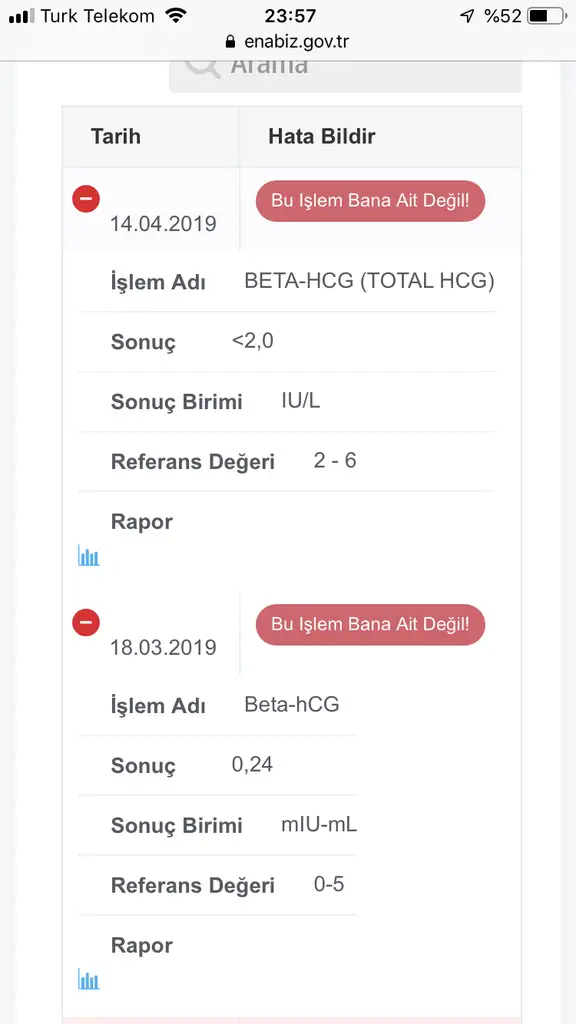The height and width of the screenshot is (1024, 576).
Task: Select the BETA-HCG (TOTAL HCG) procedure name
Action: 370,281
